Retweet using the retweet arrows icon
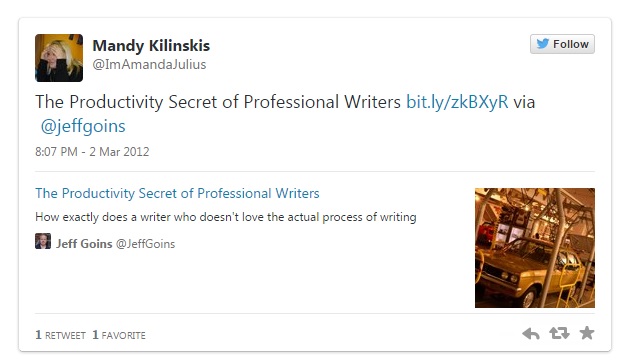The image size is (632, 362). 559,333
